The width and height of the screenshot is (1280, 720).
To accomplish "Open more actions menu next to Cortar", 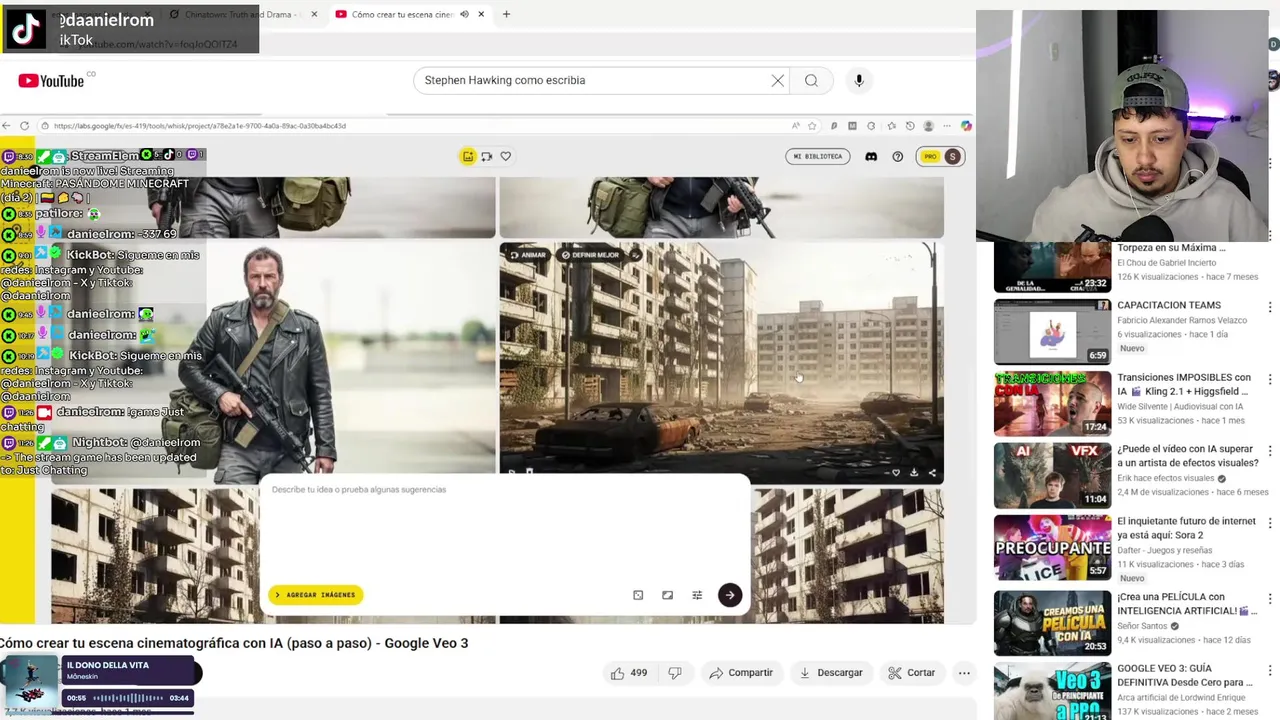I will 964,673.
